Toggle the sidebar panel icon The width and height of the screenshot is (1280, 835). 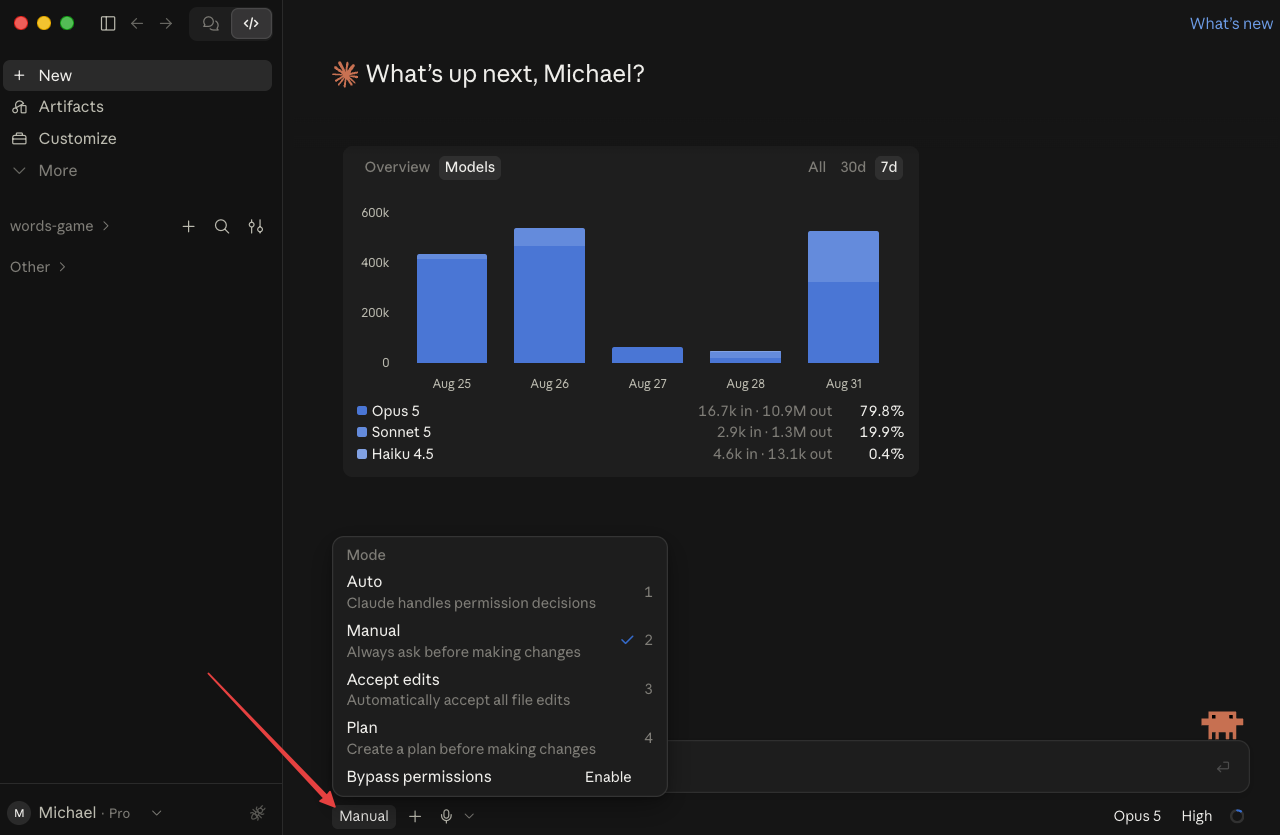tap(108, 23)
